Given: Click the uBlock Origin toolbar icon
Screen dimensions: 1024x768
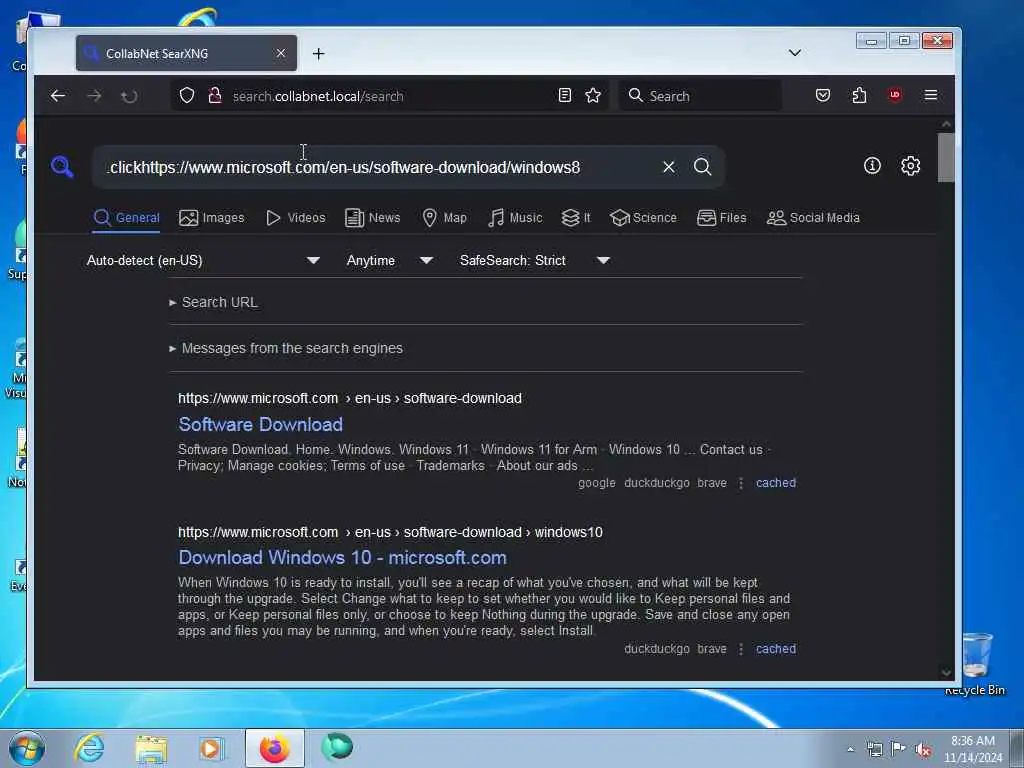Looking at the screenshot, I should pyautogui.click(x=895, y=95).
